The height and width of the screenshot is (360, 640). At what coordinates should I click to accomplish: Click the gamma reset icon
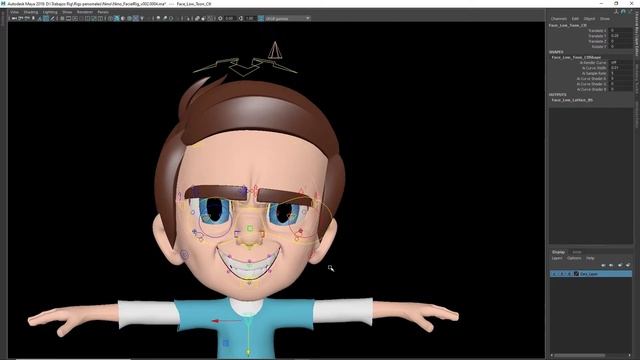coord(241,18)
